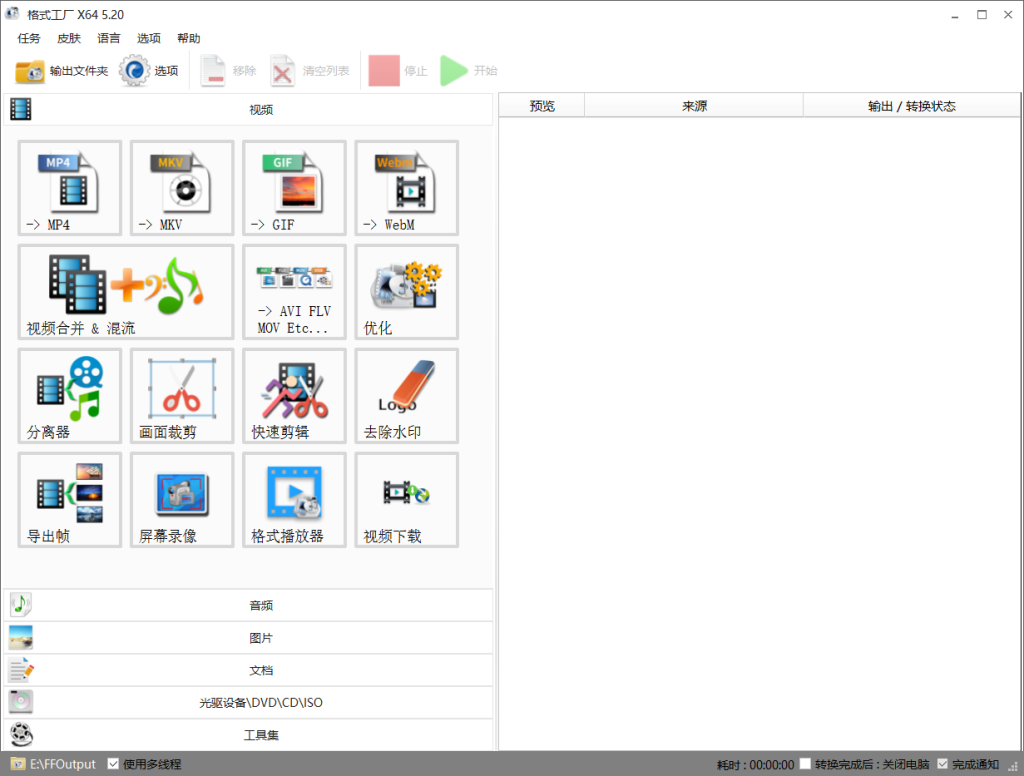
Task: Click the options (选项) toolbar button
Action: 150,71
